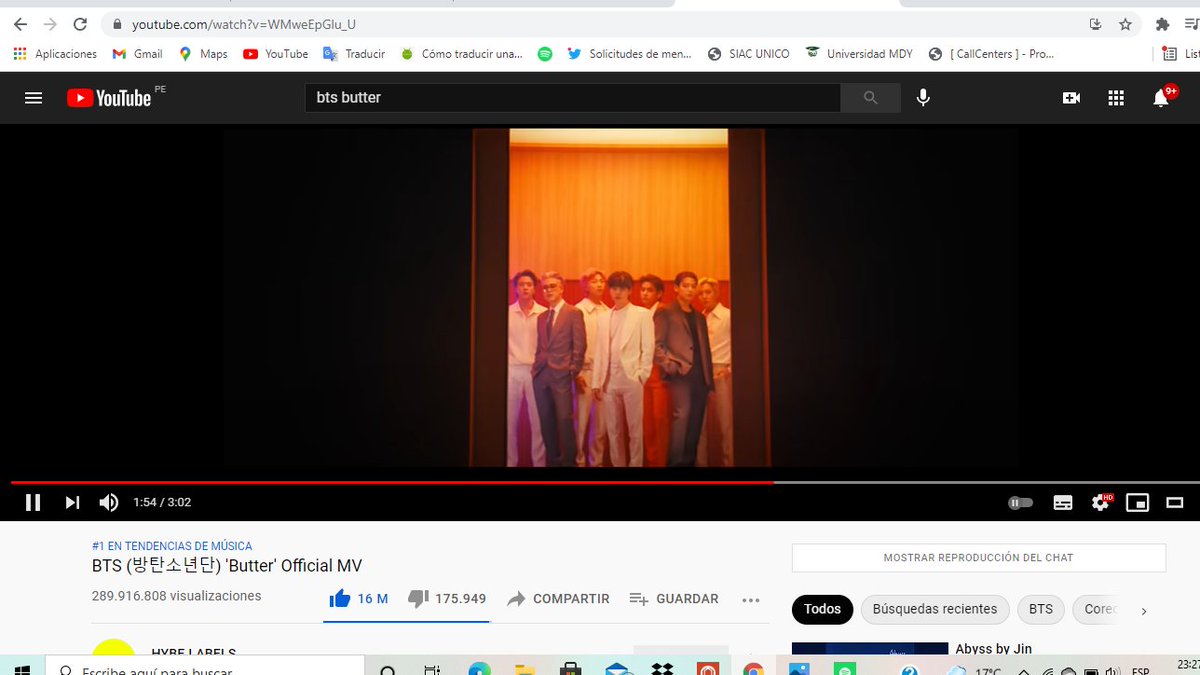The width and height of the screenshot is (1200, 675).
Task: Open Google Chrome in the Windows taskbar
Action: click(753, 669)
